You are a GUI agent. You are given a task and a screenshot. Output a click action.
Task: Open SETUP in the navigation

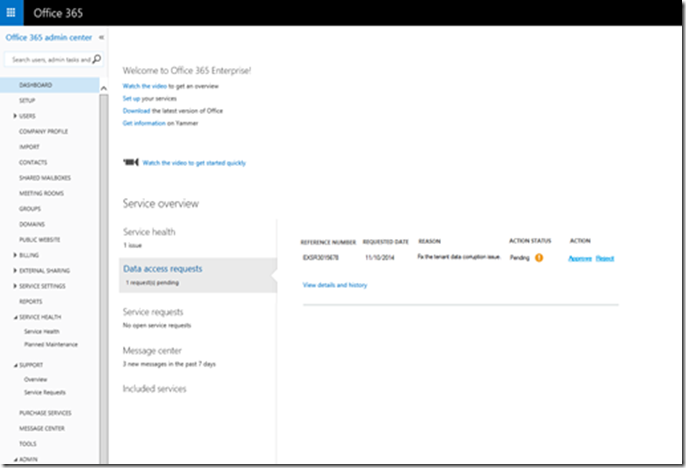coord(27,100)
